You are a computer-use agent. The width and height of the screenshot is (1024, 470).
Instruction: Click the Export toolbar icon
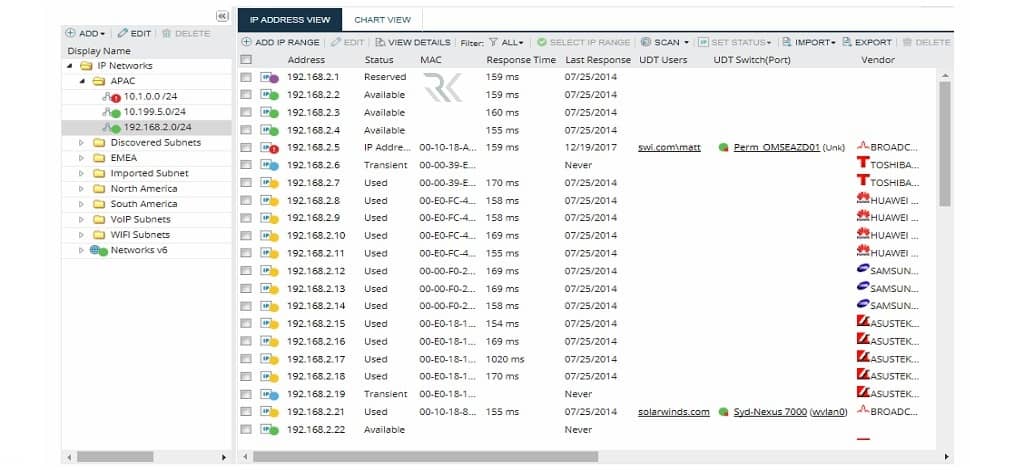coord(847,43)
